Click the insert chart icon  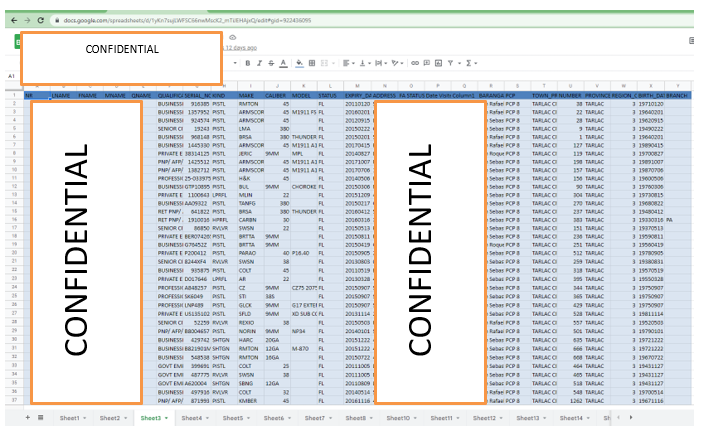(x=439, y=63)
